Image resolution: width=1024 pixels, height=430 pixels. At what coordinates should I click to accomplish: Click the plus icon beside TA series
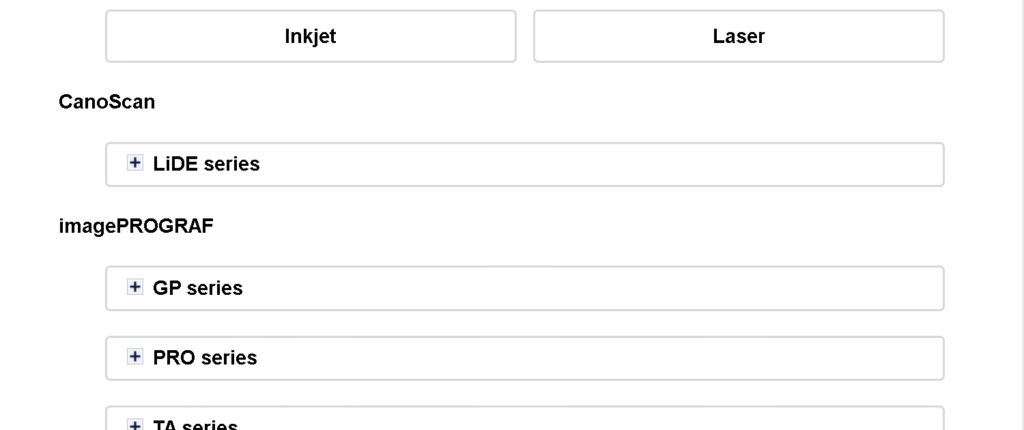(x=135, y=425)
